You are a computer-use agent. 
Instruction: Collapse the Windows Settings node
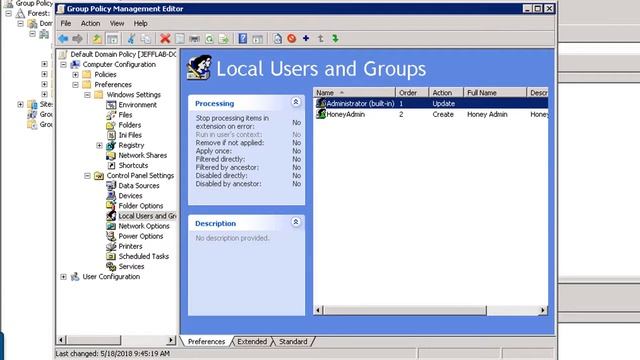click(x=87, y=95)
